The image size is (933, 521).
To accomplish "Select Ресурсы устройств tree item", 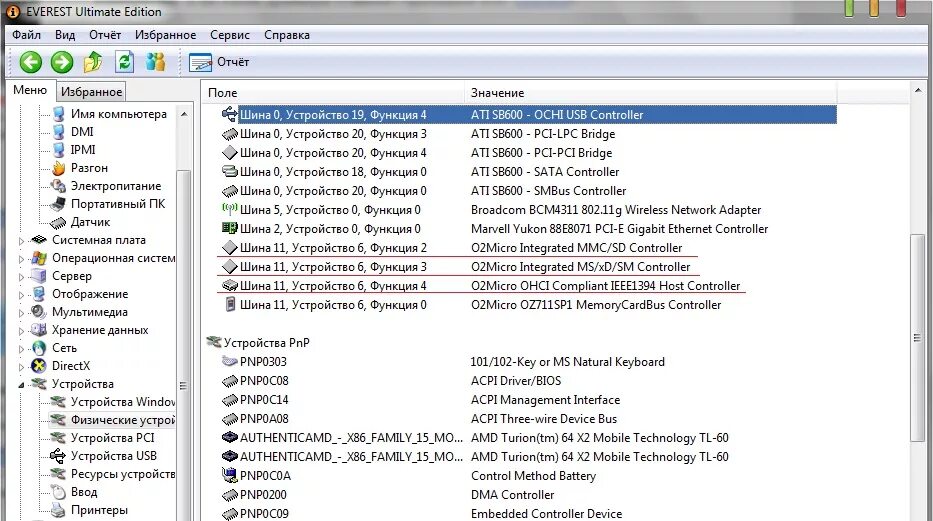I will click(x=123, y=474).
